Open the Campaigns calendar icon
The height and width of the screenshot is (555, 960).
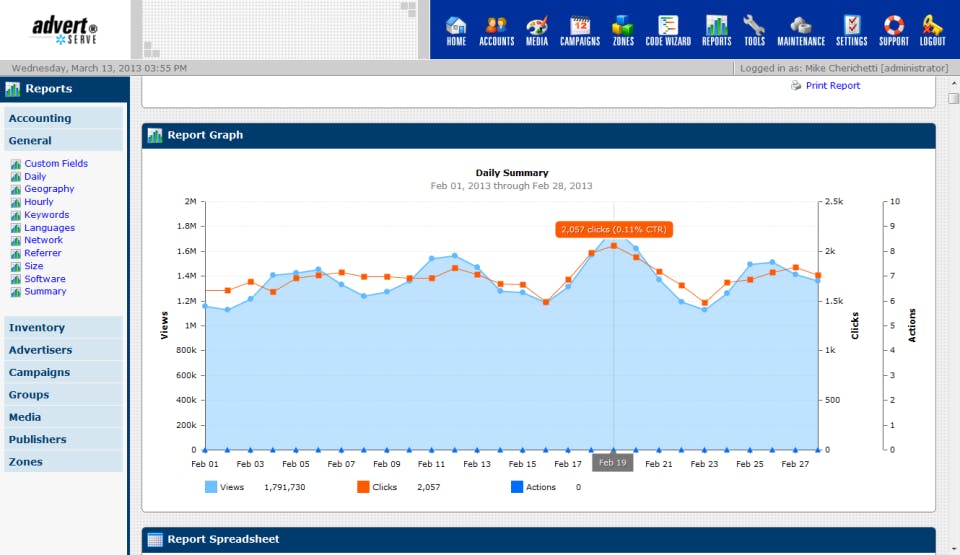point(580,31)
